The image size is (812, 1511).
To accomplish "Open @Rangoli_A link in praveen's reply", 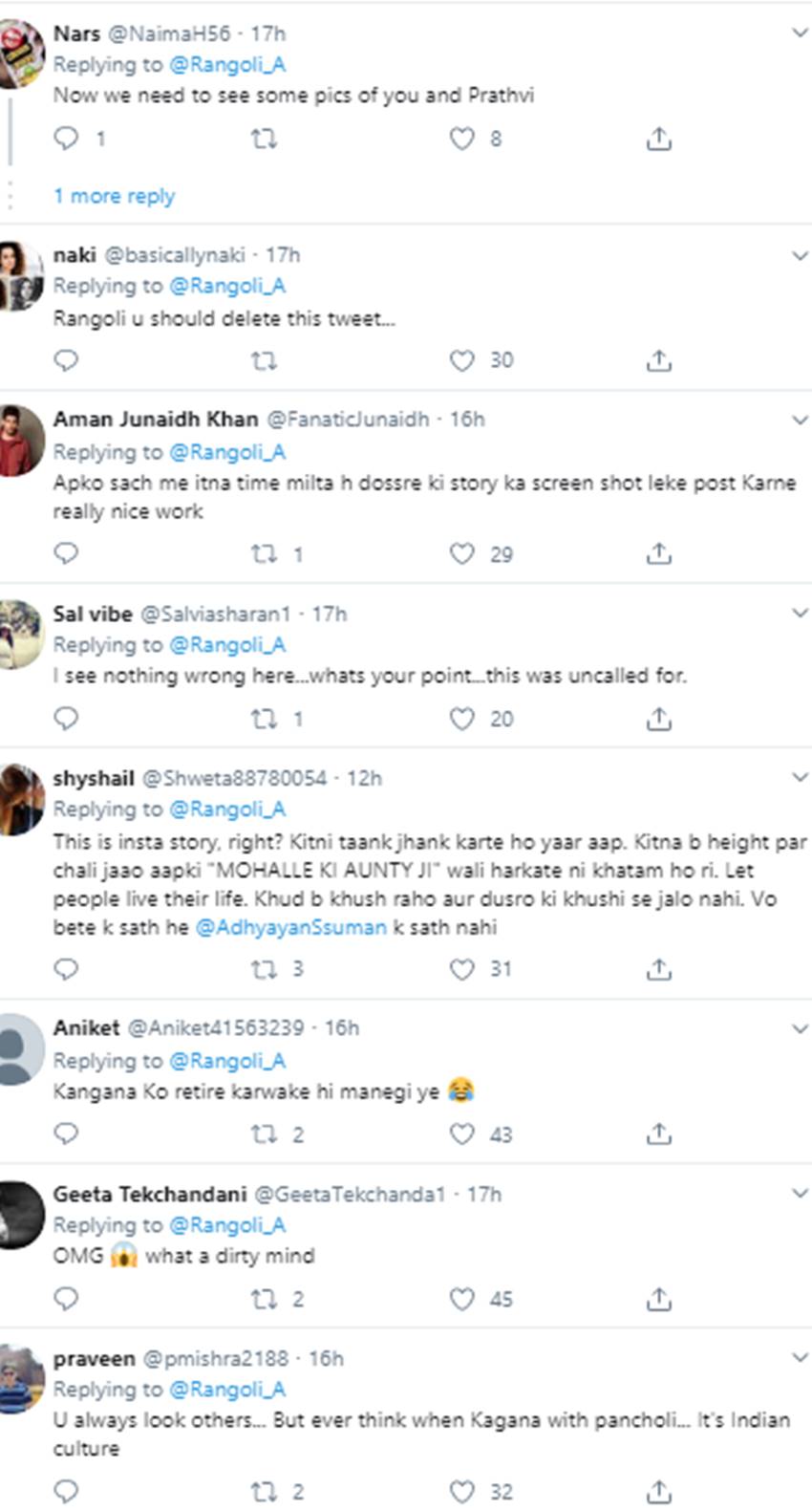I will click(227, 1390).
